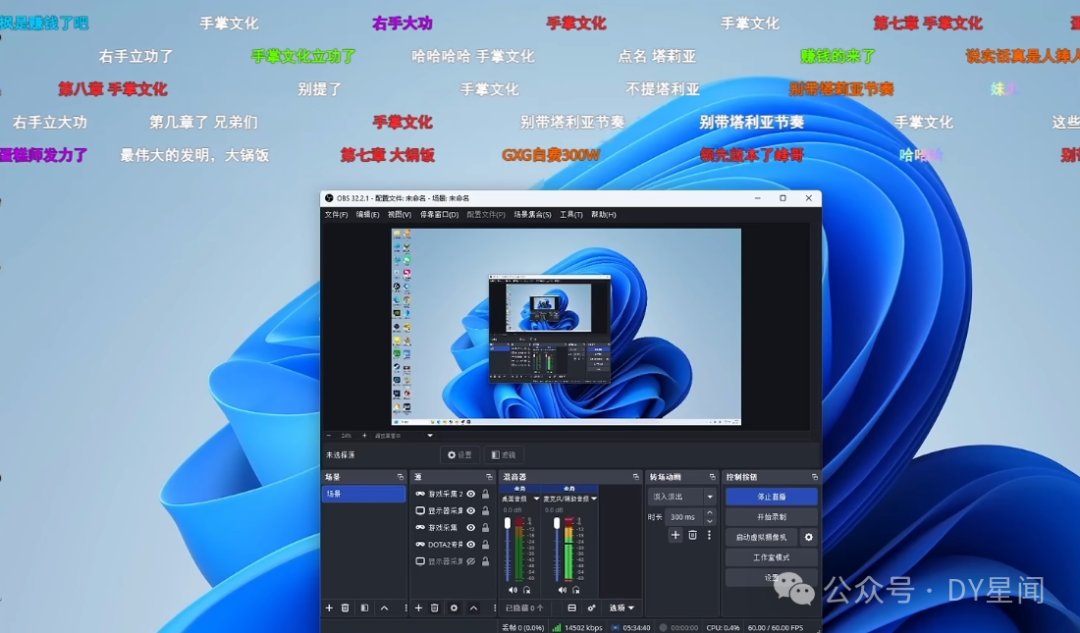
Task: Remove selected source using 来源 trash icon
Action: tap(435, 608)
